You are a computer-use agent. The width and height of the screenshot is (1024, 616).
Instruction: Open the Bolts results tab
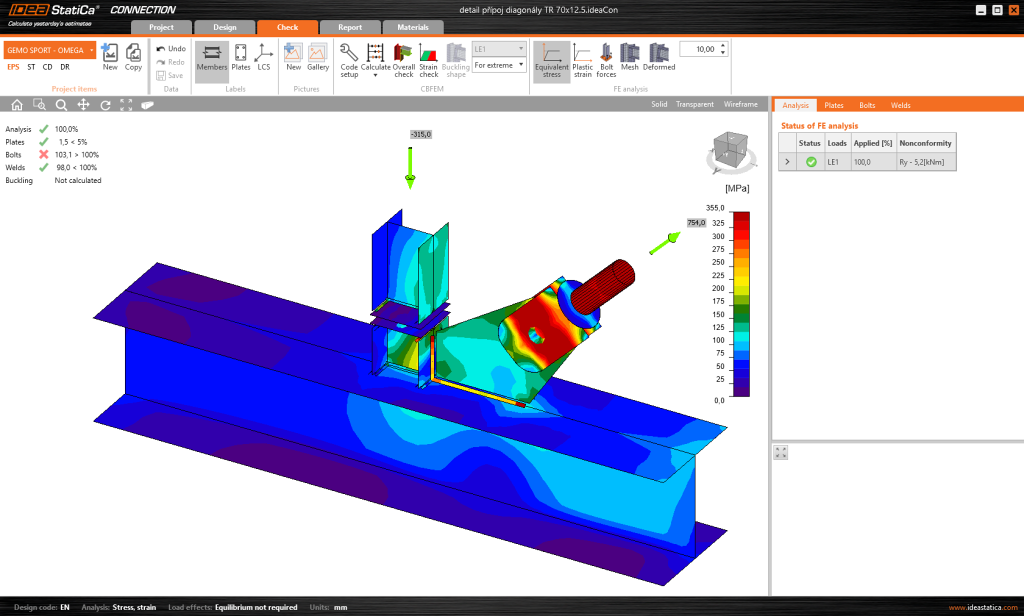pyautogui.click(x=867, y=104)
